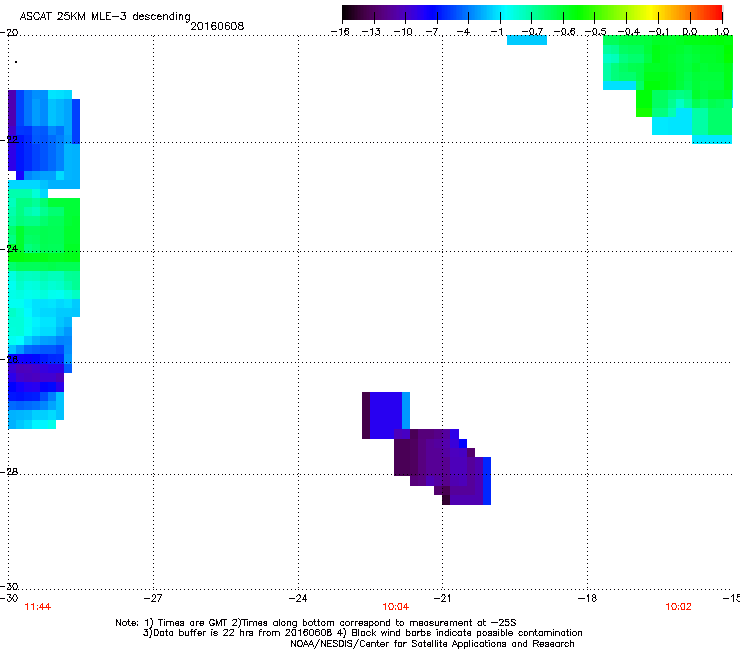Click the "-13" color scale label

tap(371, 32)
